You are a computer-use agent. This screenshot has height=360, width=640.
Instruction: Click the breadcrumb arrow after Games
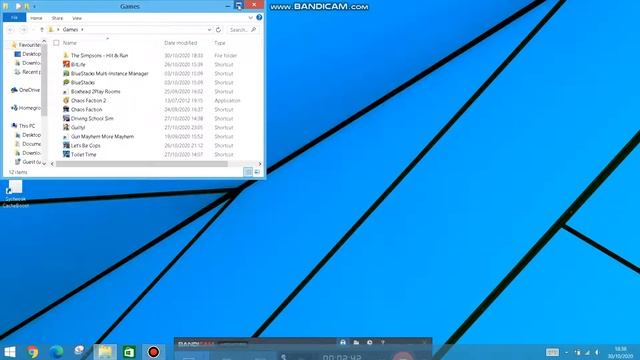[x=82, y=30]
